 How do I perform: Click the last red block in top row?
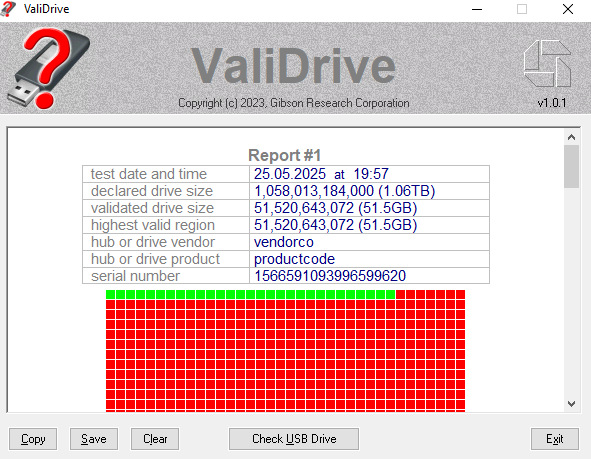[x=460, y=294]
